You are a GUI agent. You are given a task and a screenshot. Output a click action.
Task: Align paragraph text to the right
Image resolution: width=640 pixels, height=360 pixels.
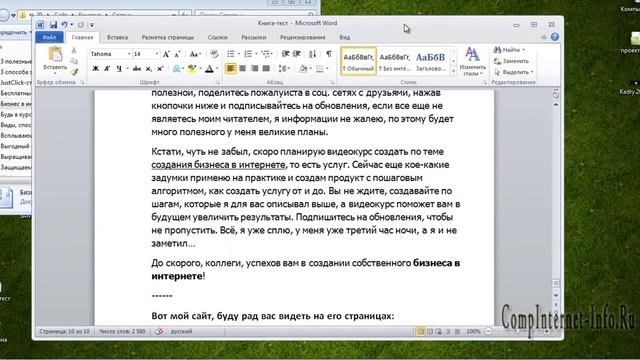[x=254, y=69]
